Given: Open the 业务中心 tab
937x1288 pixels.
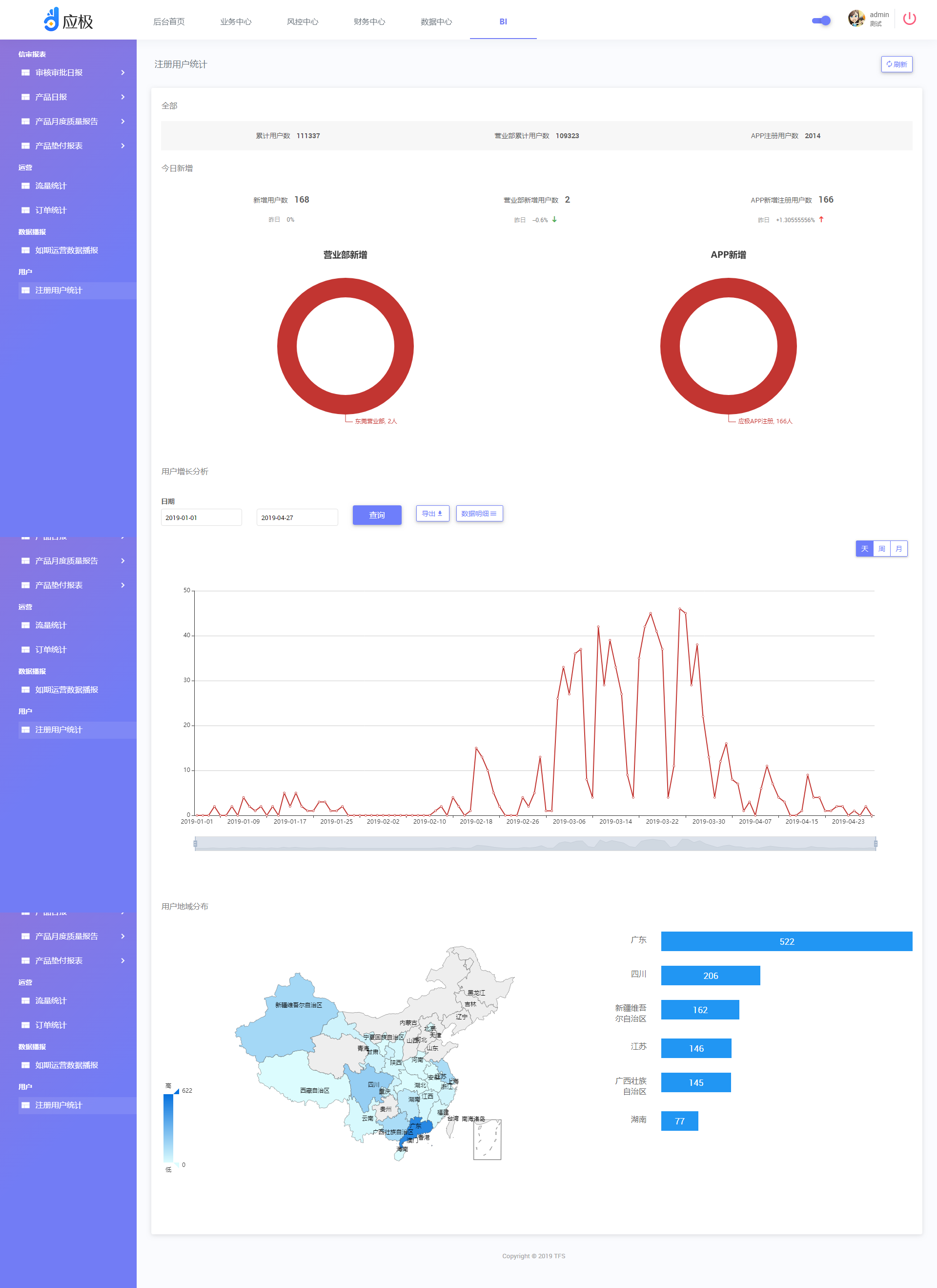Looking at the screenshot, I should tap(236, 21).
